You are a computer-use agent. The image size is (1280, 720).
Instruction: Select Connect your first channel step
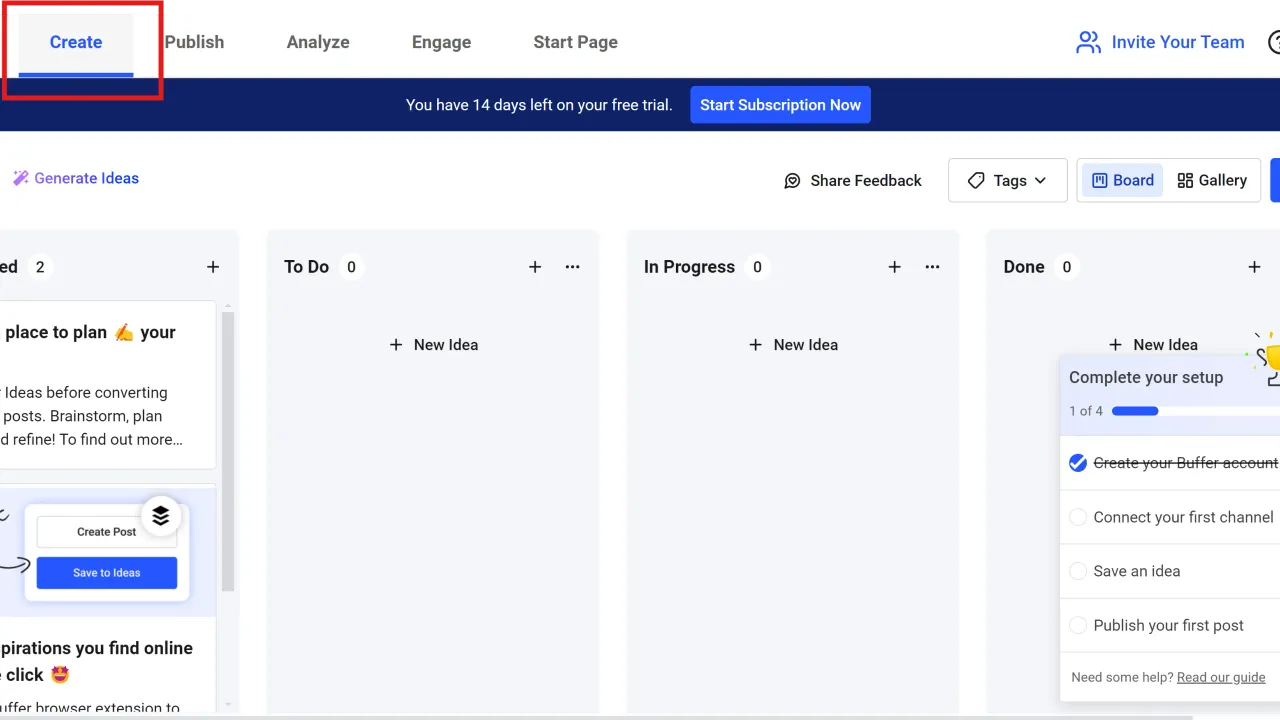pyautogui.click(x=1170, y=517)
